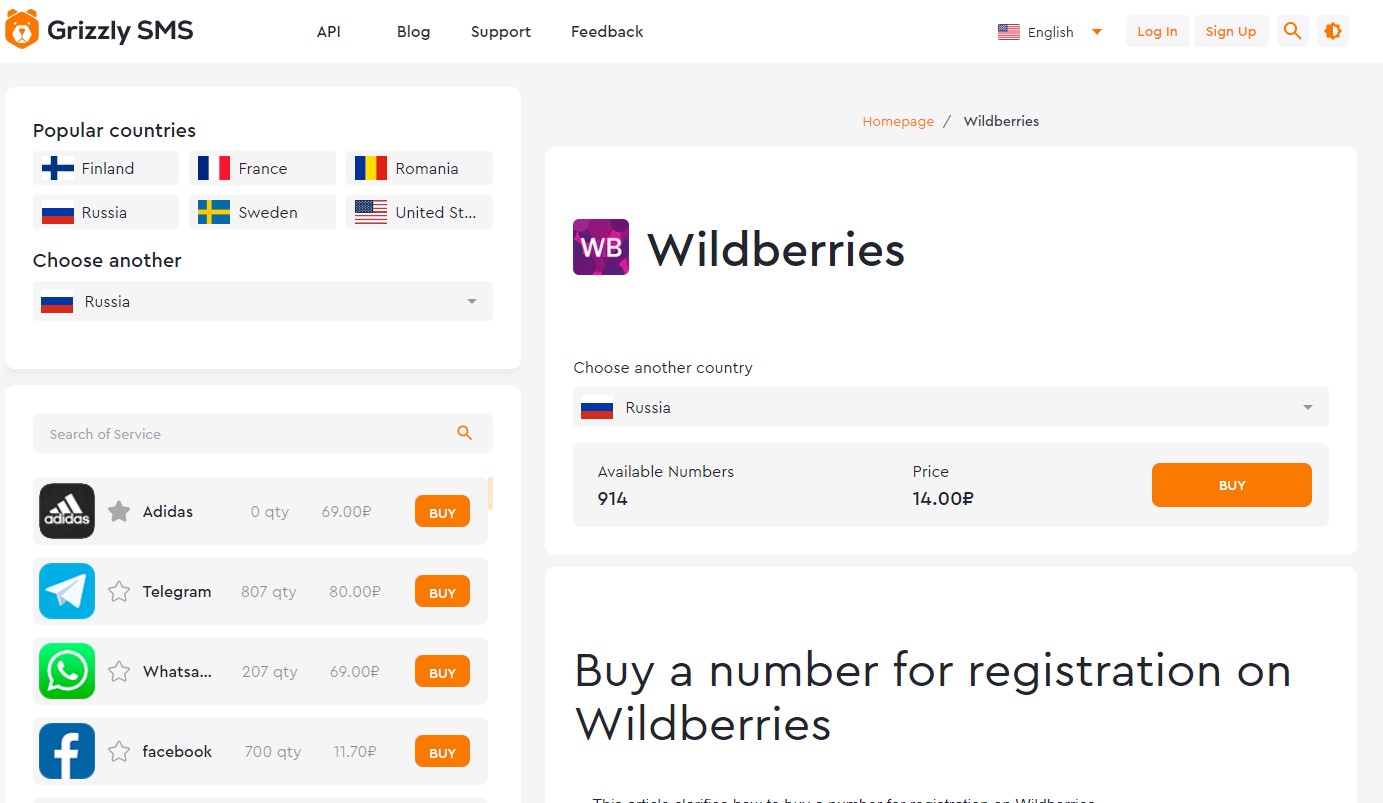Viewport: 1383px width, 803px height.
Task: Go to the Blog menu item
Action: (413, 32)
